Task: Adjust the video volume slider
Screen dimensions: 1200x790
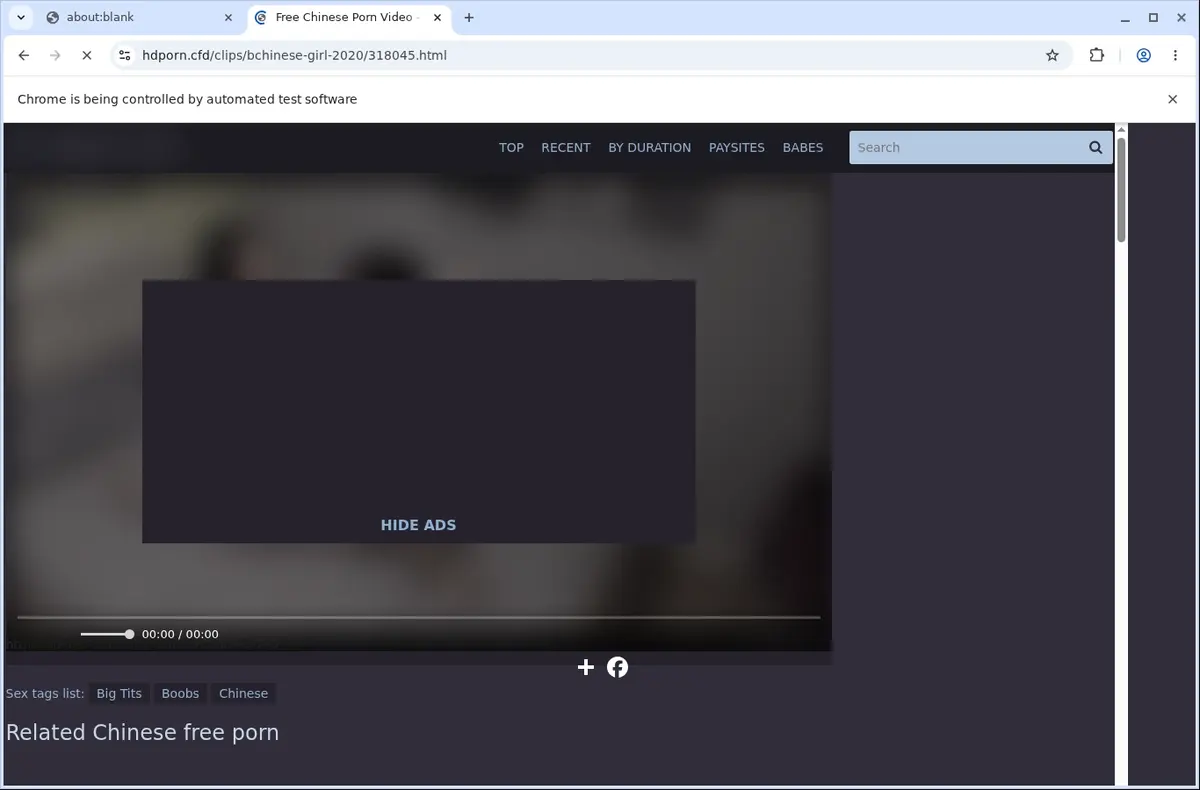Action: (107, 634)
